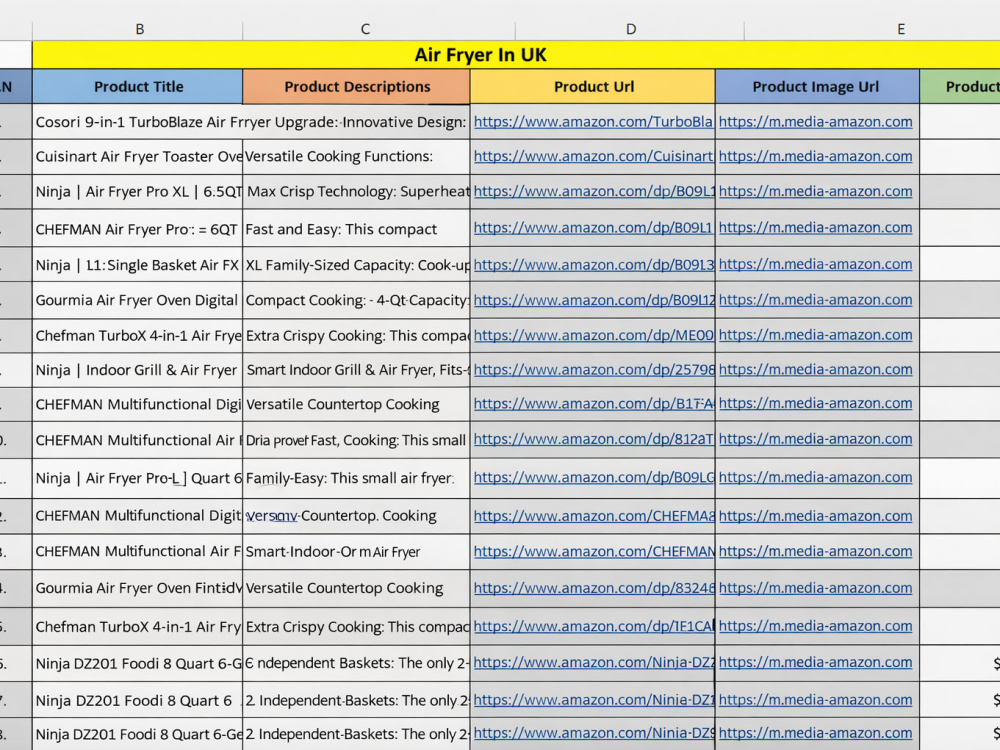This screenshot has width=1000, height=750.
Task: Select 'Smart-Indoor-Or m Air Fryer' cell
Action: 357,552
